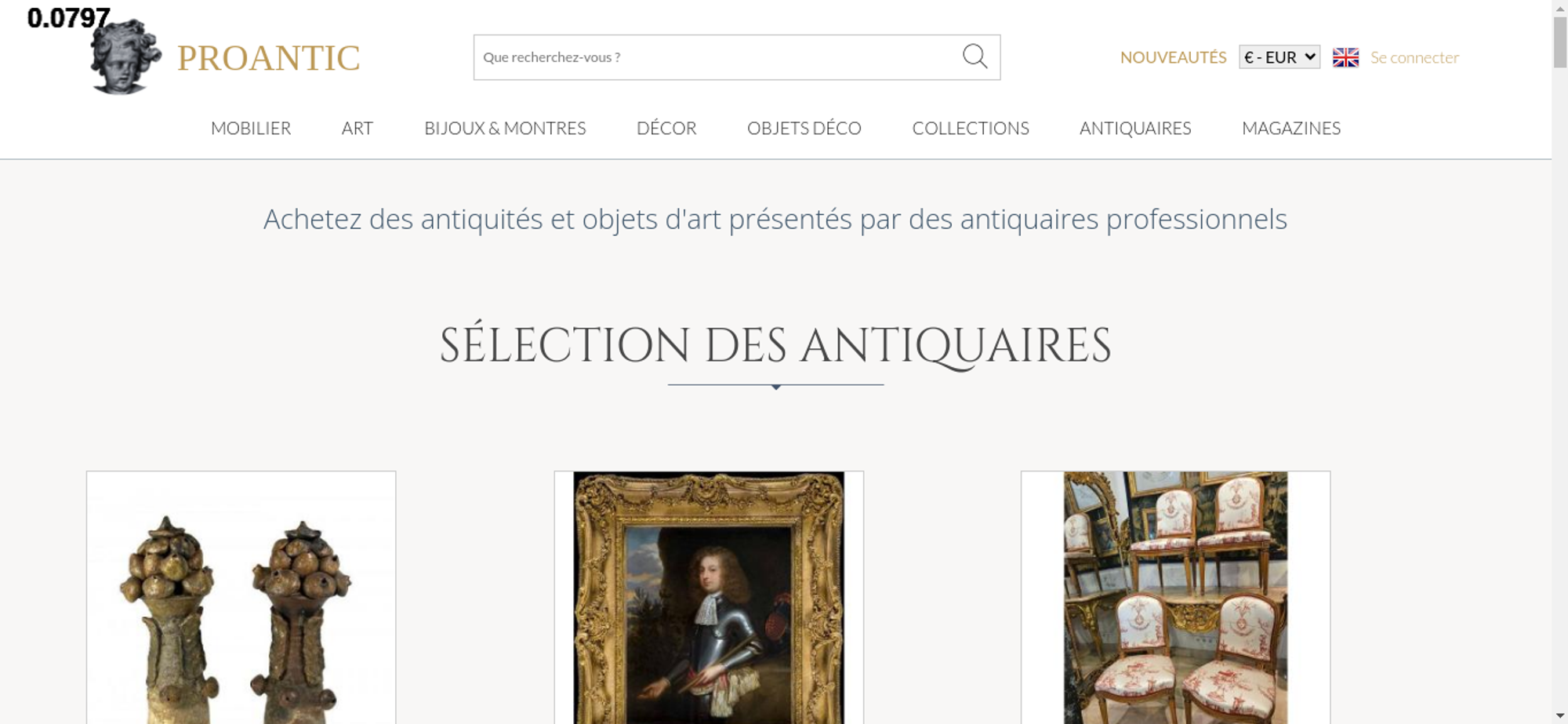The image size is (1568, 724).
Task: Focus the 'Que recherchez-vous ?' search field
Action: click(x=717, y=57)
